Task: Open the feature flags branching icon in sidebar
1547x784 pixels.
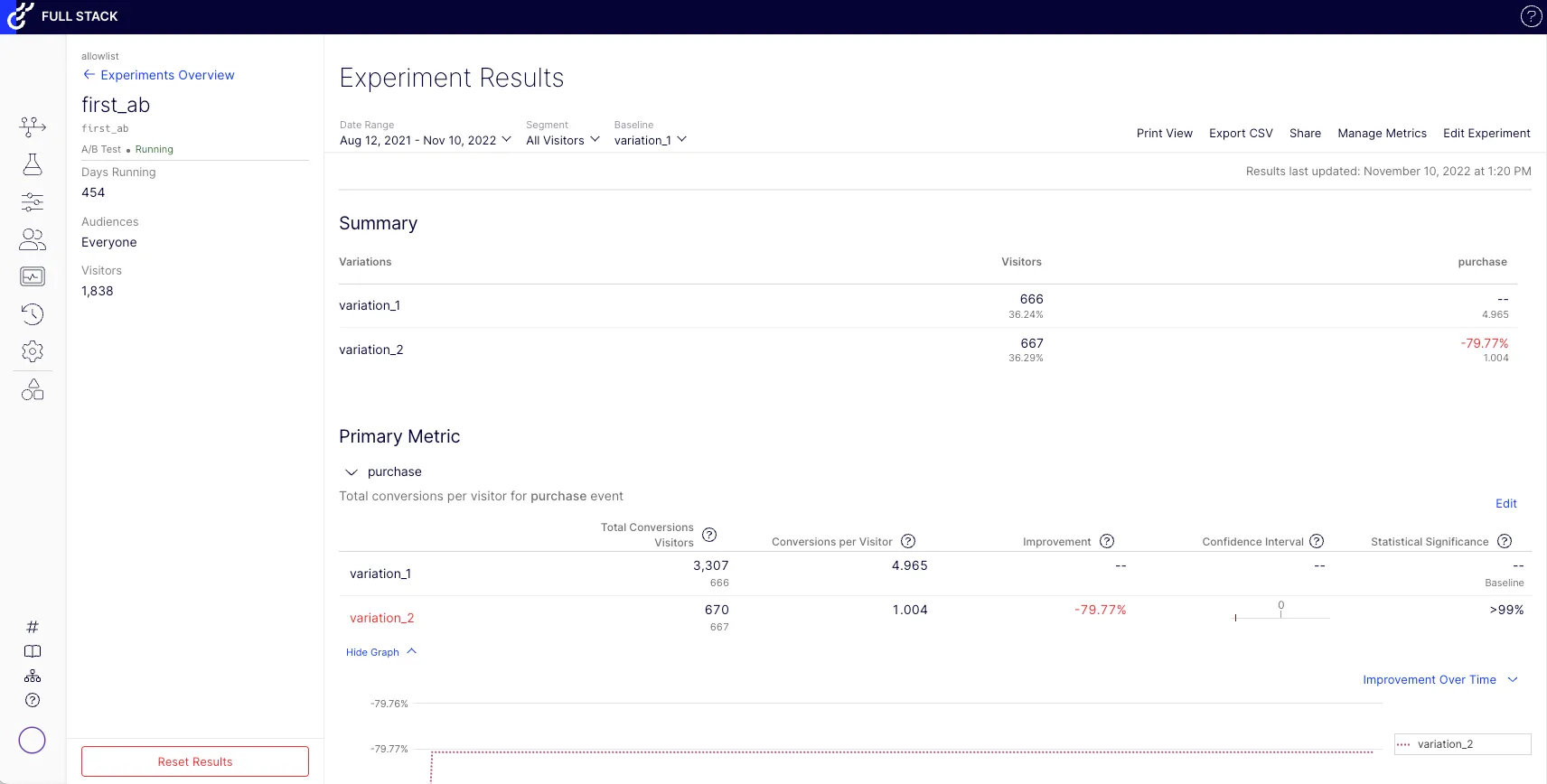Action: pos(33,126)
